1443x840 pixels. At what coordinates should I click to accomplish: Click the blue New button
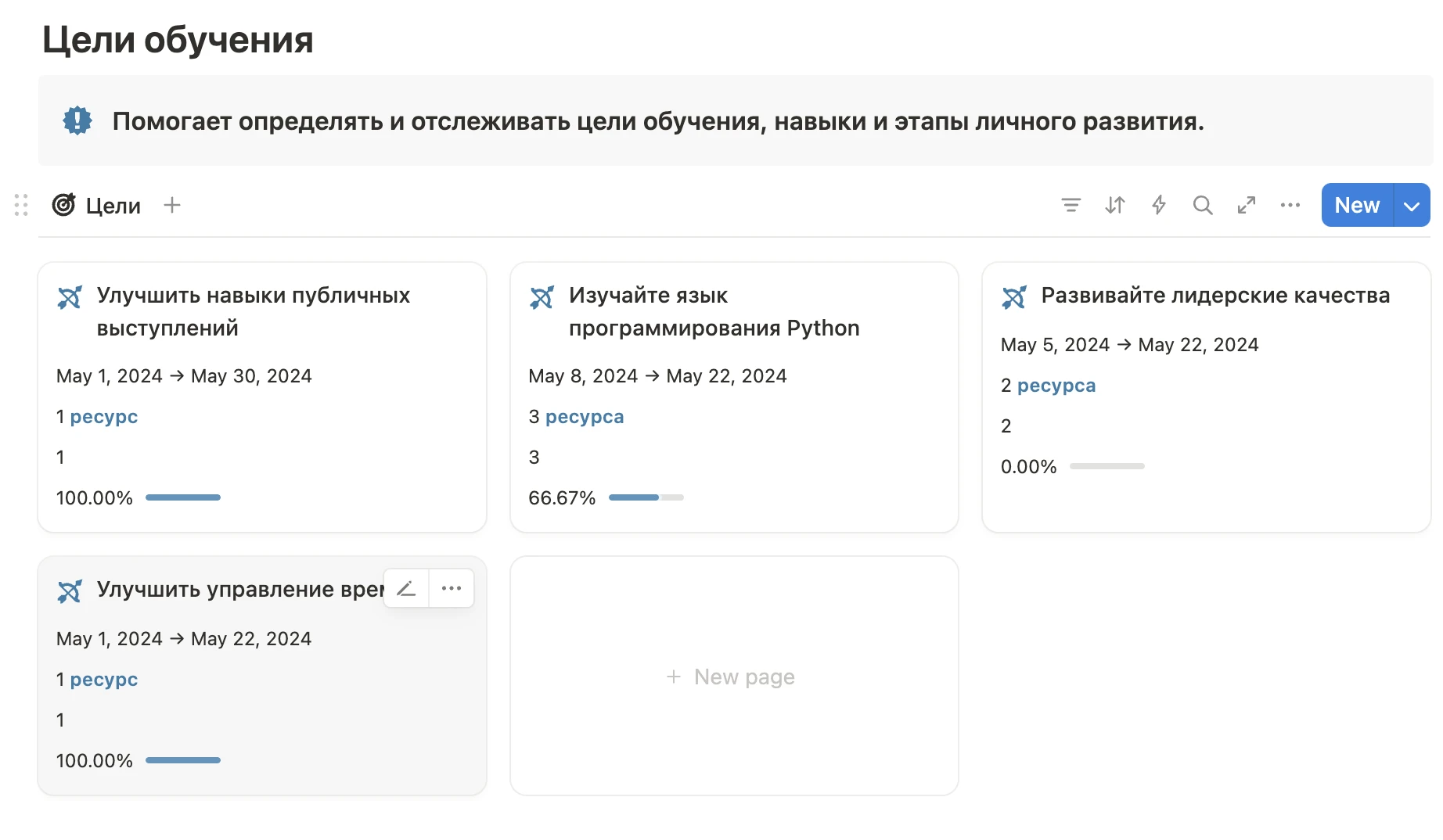[1357, 205]
